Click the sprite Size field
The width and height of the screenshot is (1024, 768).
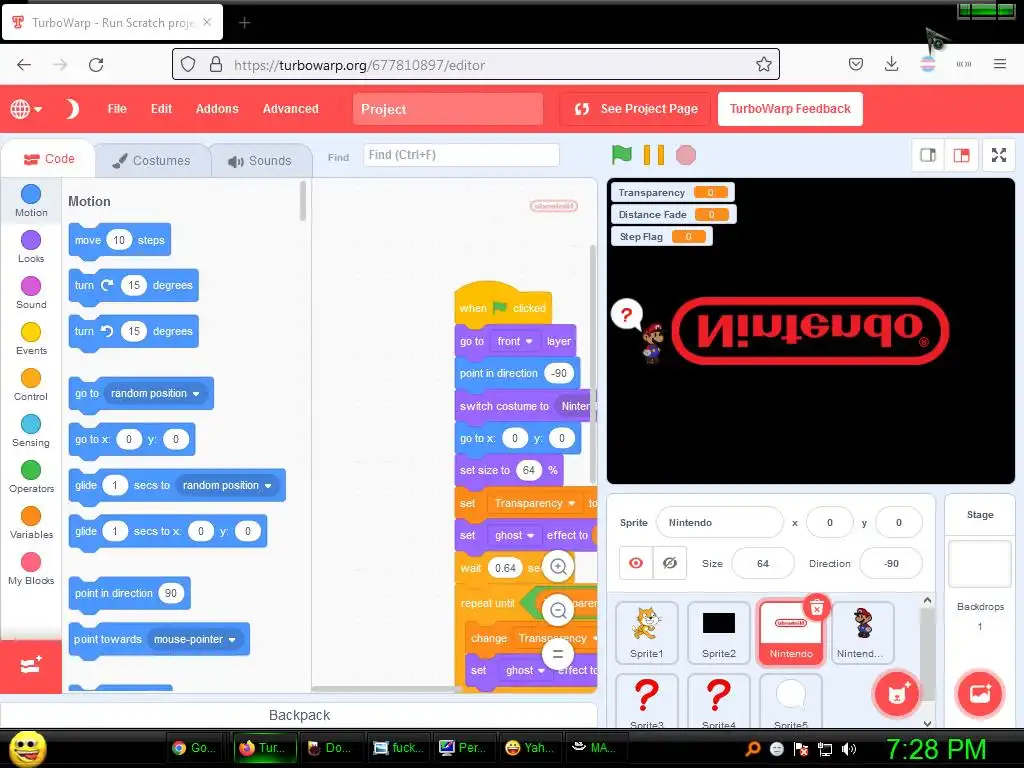point(763,563)
